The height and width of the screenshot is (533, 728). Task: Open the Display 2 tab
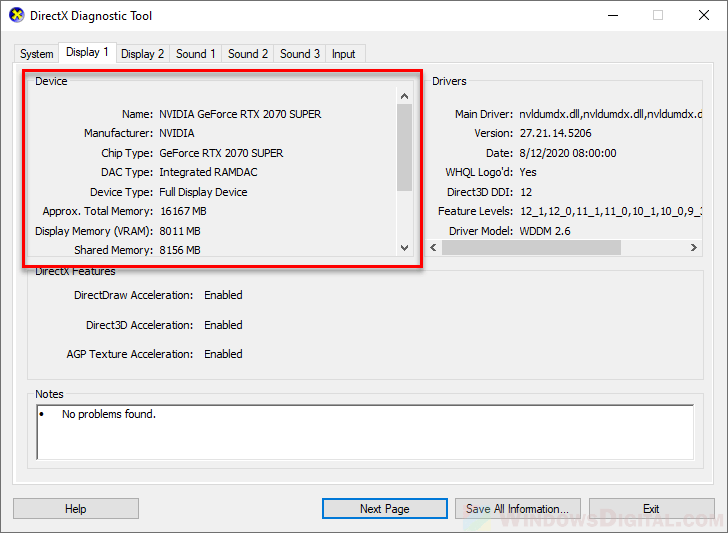tap(143, 54)
